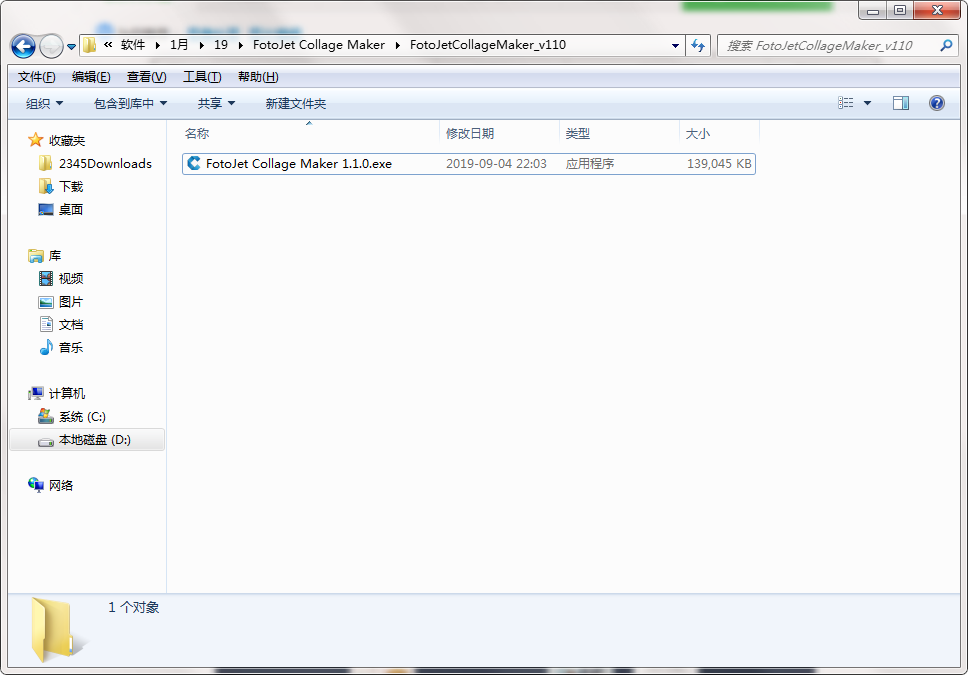
Task: Select the 软件 breadcrumb segment
Action: (133, 44)
